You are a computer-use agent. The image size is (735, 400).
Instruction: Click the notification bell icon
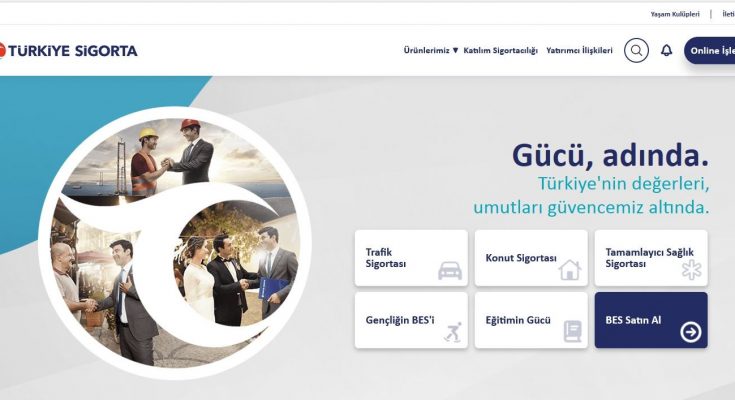pyautogui.click(x=666, y=50)
